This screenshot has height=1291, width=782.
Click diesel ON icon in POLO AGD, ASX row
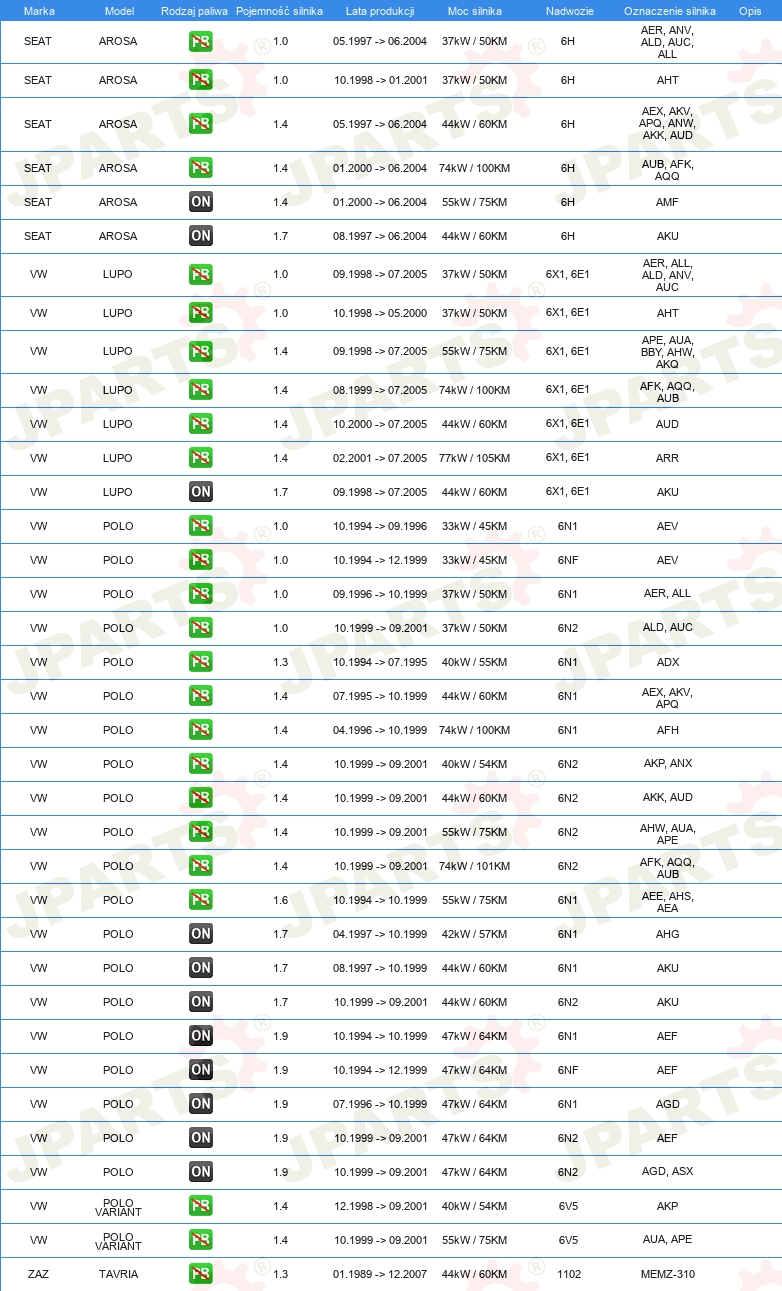[201, 1172]
